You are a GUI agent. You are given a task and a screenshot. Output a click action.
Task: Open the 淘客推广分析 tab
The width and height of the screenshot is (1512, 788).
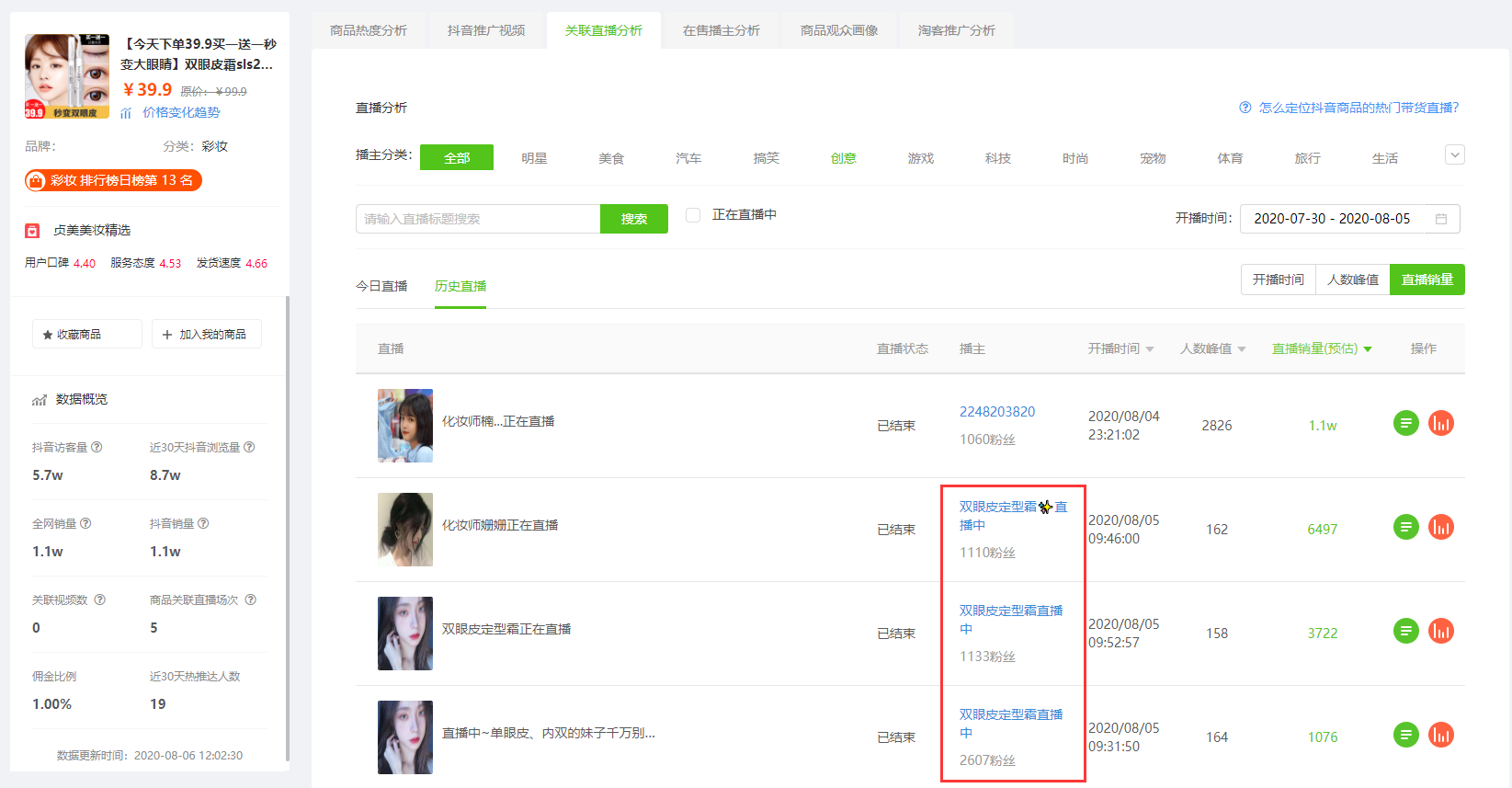[x=957, y=30]
